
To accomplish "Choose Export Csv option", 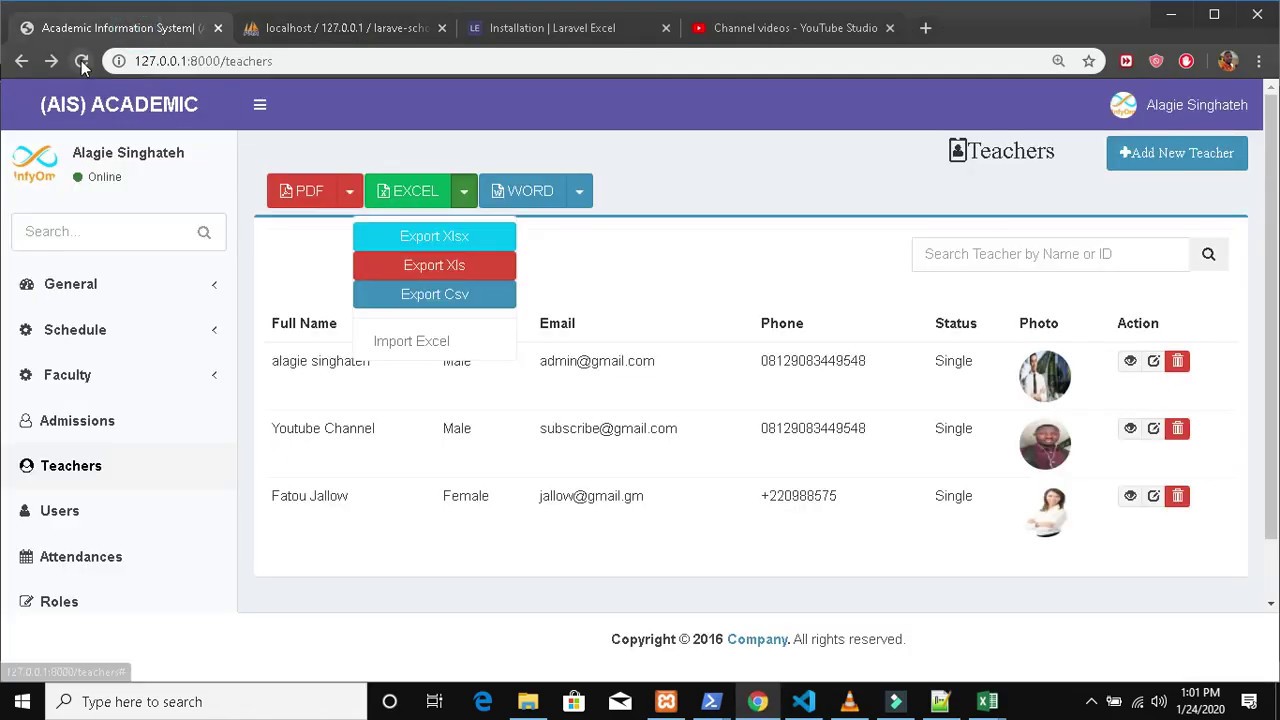I will (434, 294).
